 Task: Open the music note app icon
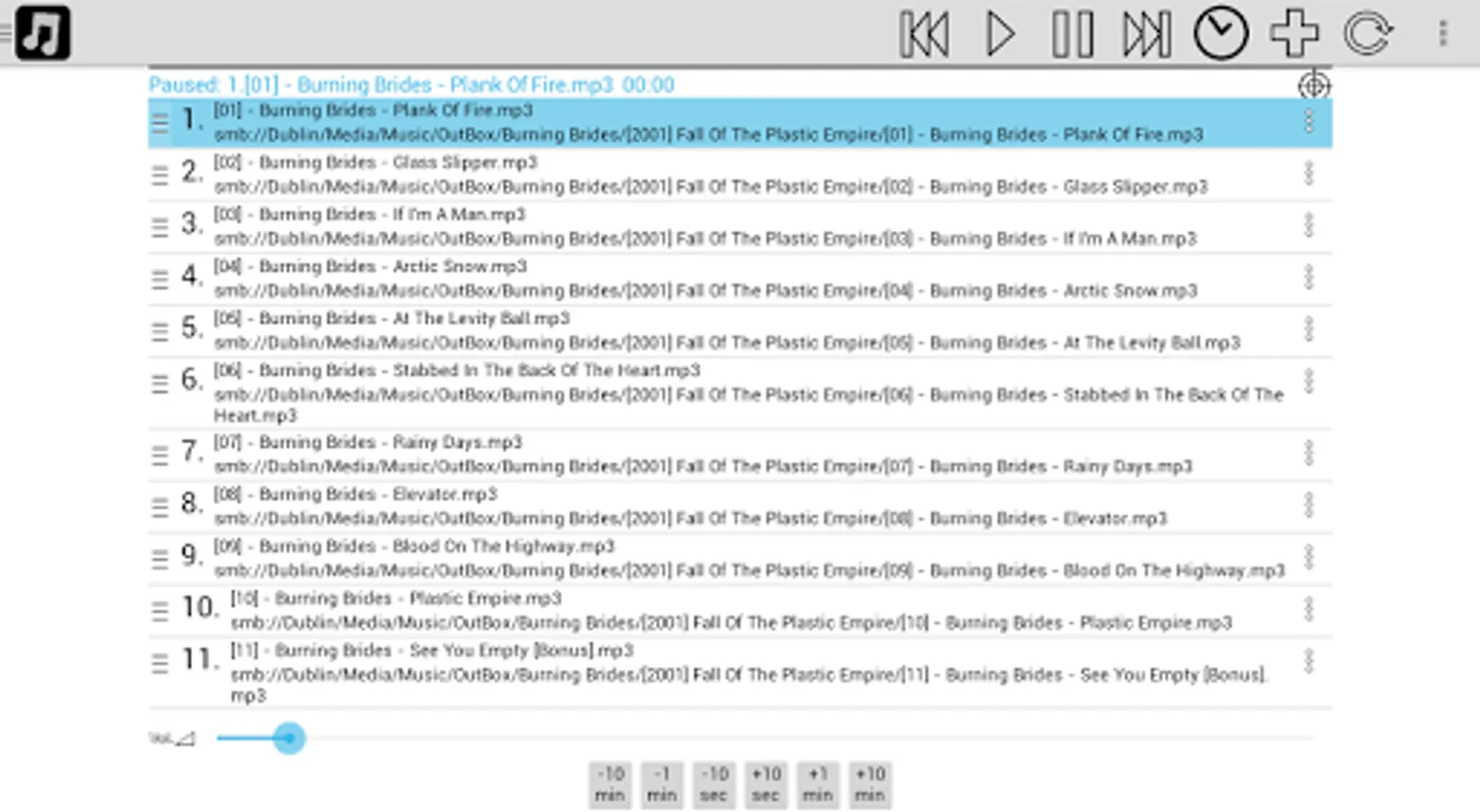(x=42, y=33)
